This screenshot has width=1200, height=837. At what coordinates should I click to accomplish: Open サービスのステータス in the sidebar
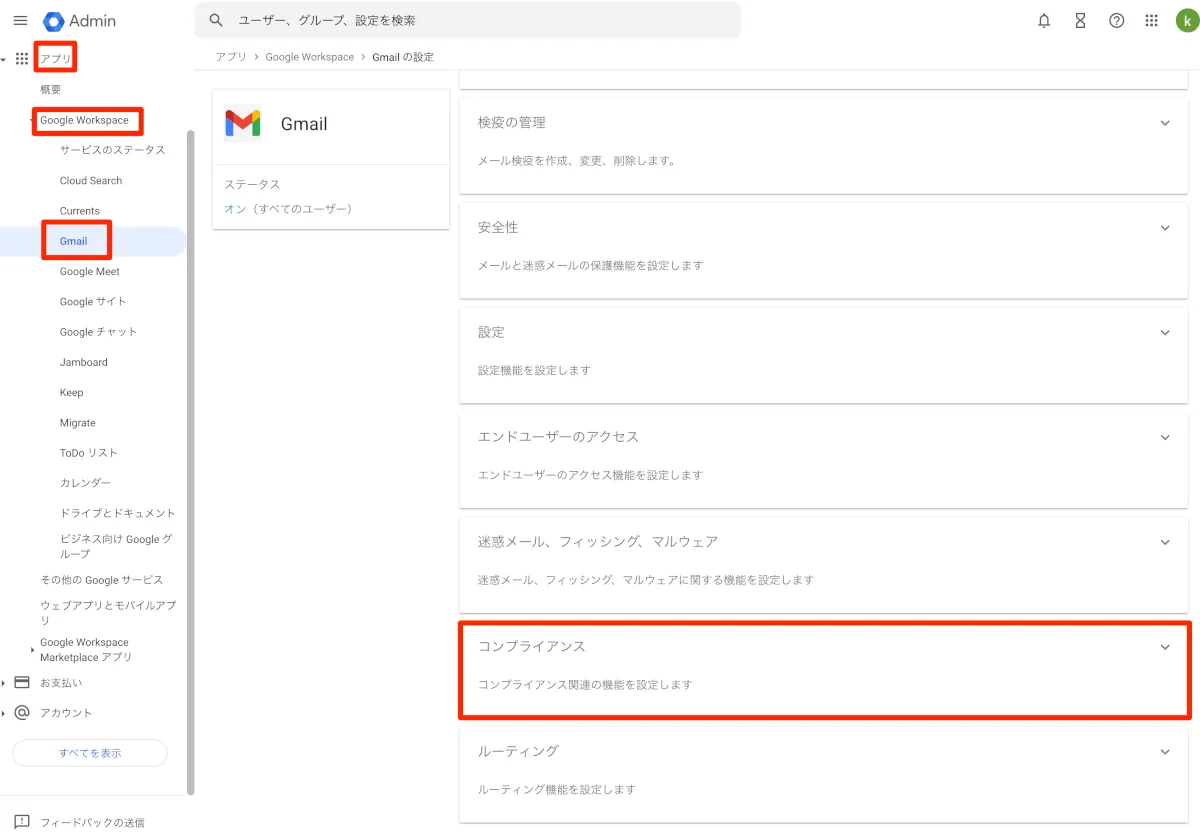112,150
